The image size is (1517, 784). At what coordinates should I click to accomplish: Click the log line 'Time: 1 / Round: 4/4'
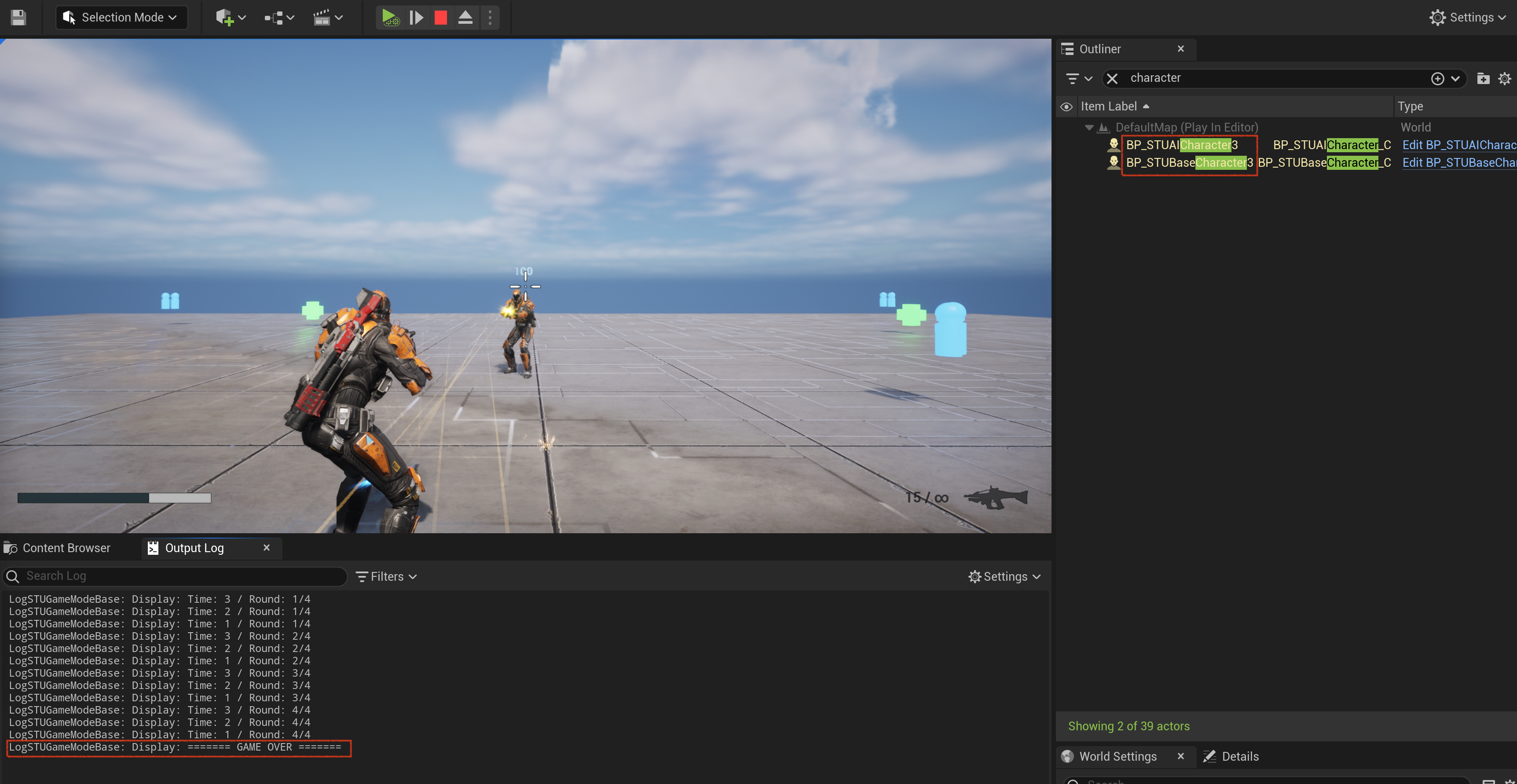pyautogui.click(x=160, y=735)
